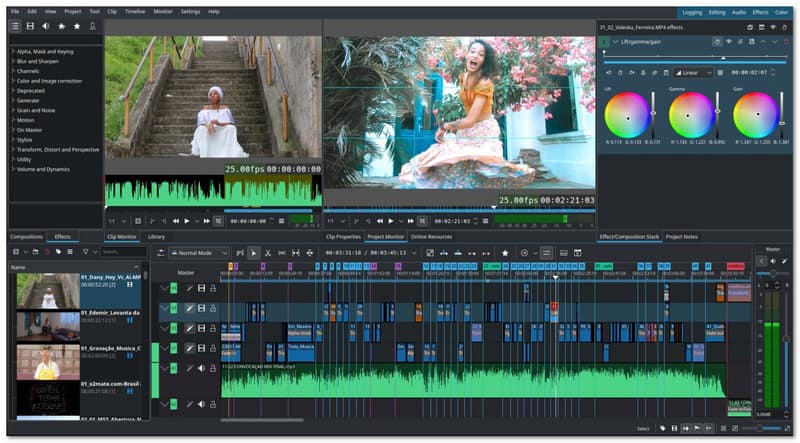The image size is (800, 443).
Task: Open the Clip Properties tab
Action: 343,237
